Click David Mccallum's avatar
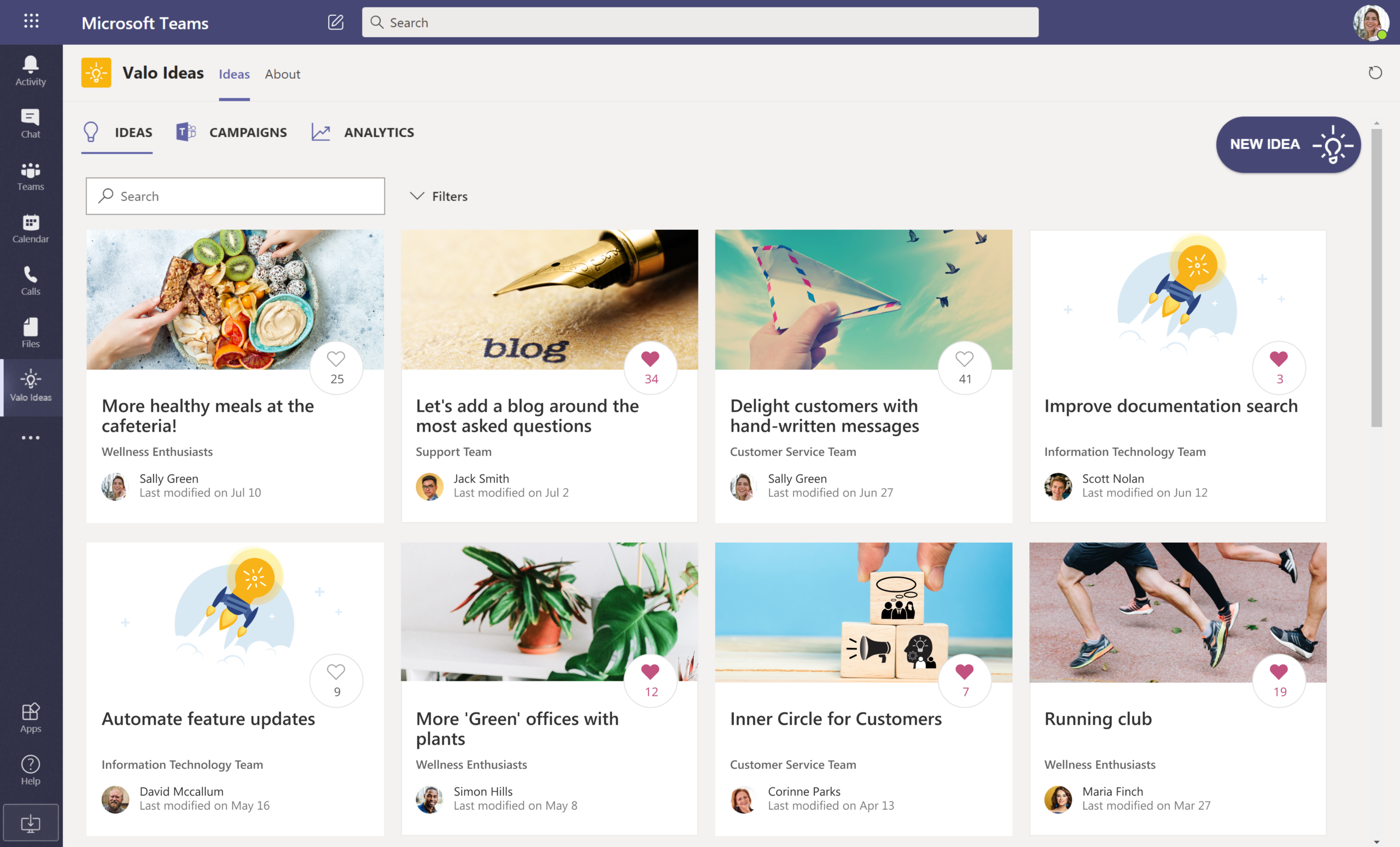The width and height of the screenshot is (1400, 847). 115,799
